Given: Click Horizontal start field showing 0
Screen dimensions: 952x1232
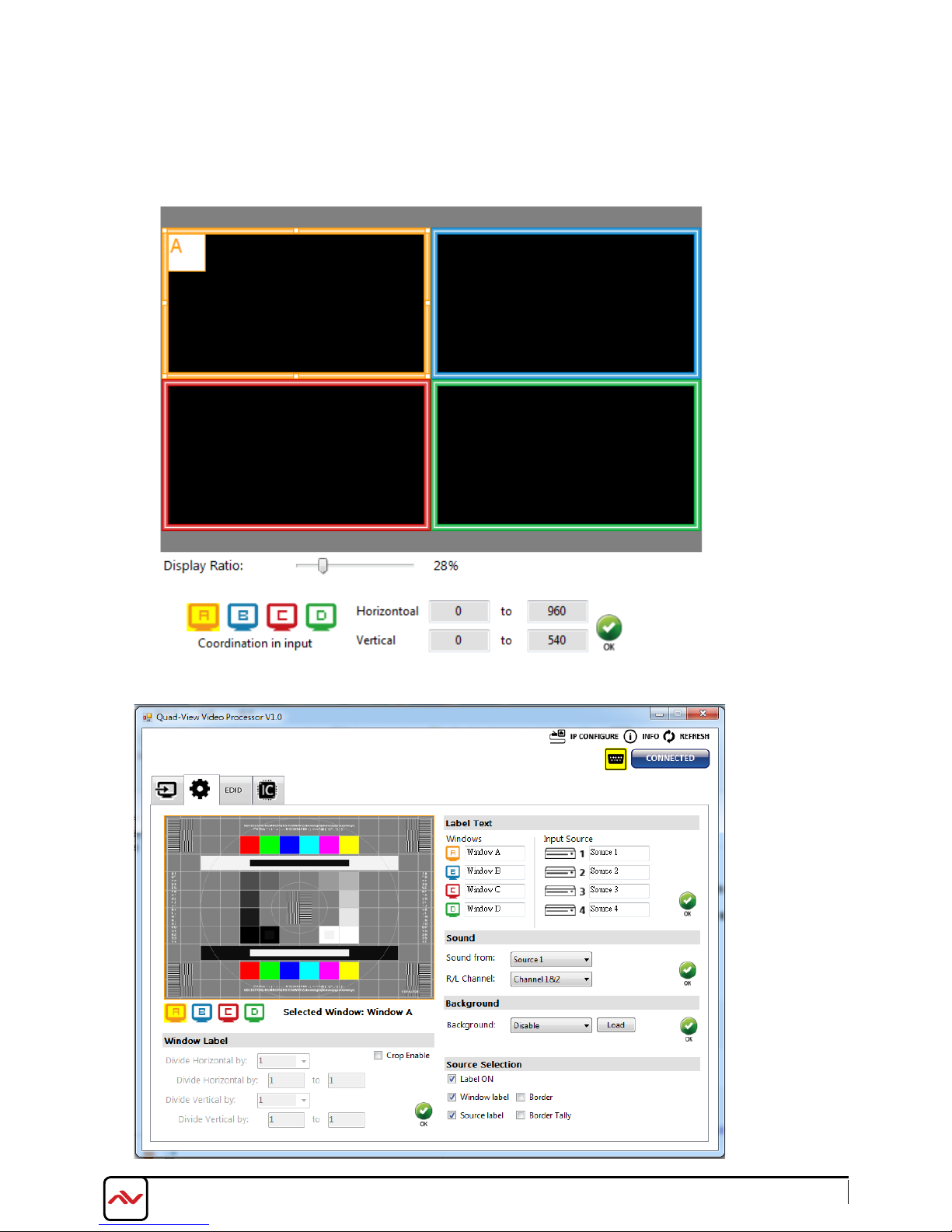Looking at the screenshot, I should [x=459, y=612].
